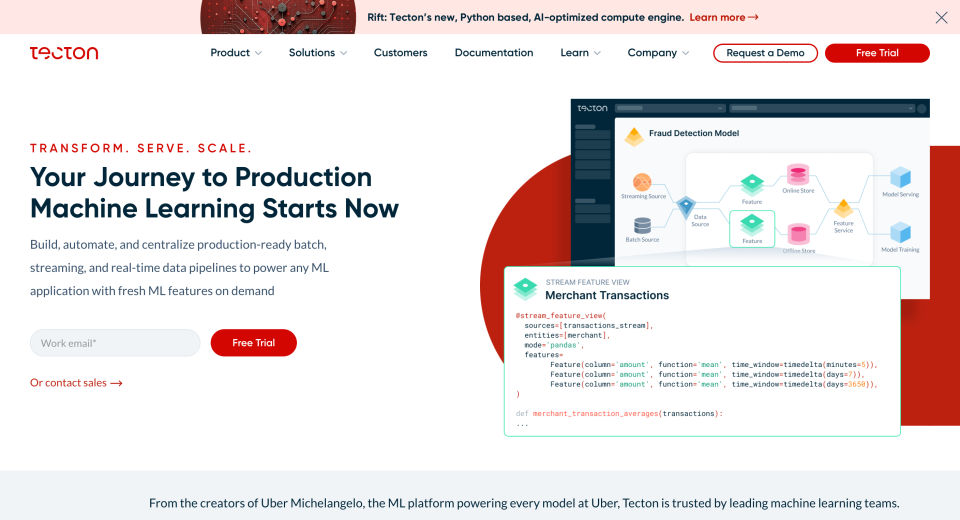
Task: Click the Data Source icon in diagram
Action: (x=686, y=207)
